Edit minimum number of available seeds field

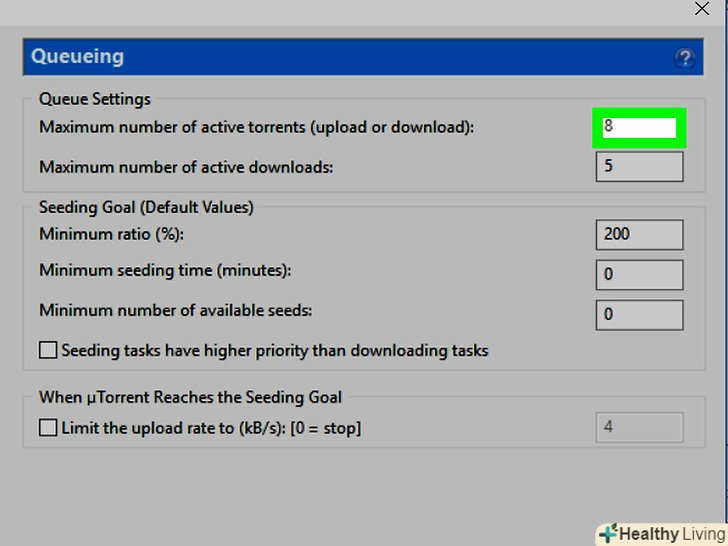(639, 315)
